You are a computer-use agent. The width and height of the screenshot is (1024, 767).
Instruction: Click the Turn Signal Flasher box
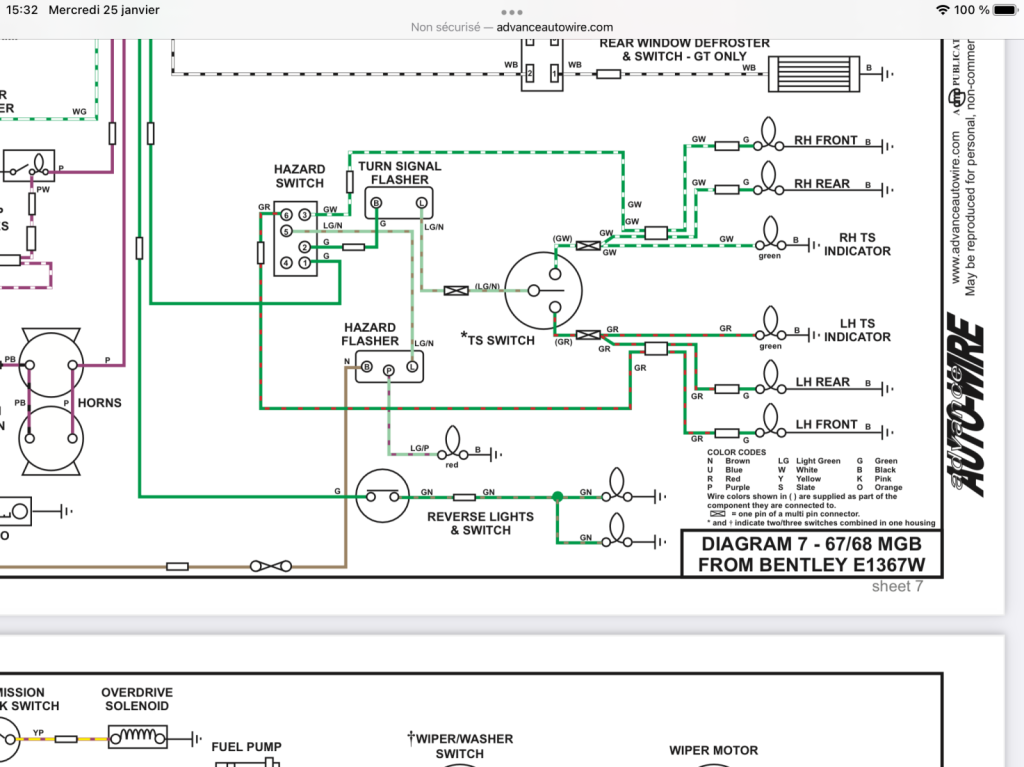tap(398, 203)
